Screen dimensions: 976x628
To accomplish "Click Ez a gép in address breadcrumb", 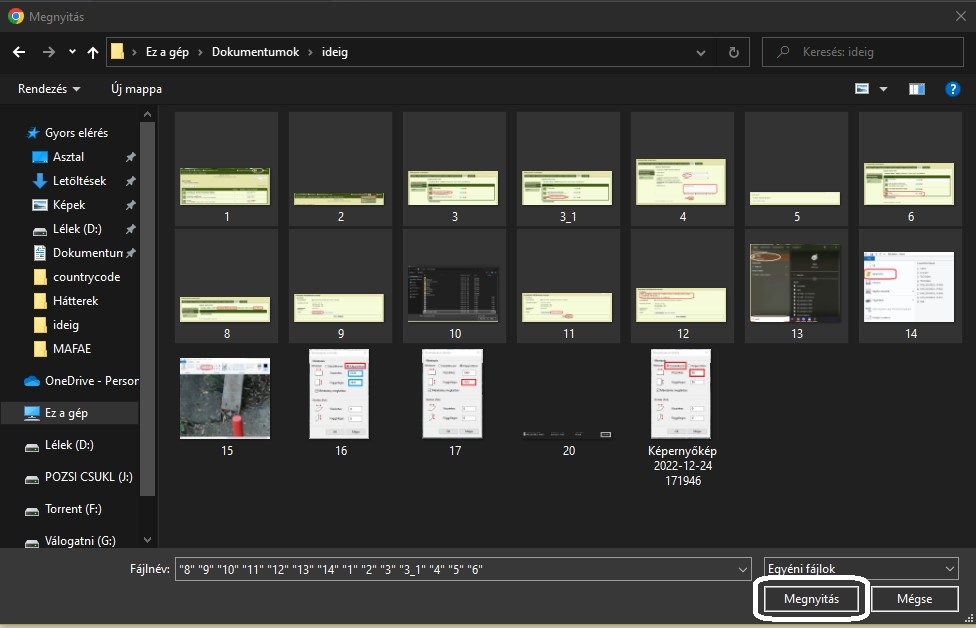I will (x=167, y=52).
